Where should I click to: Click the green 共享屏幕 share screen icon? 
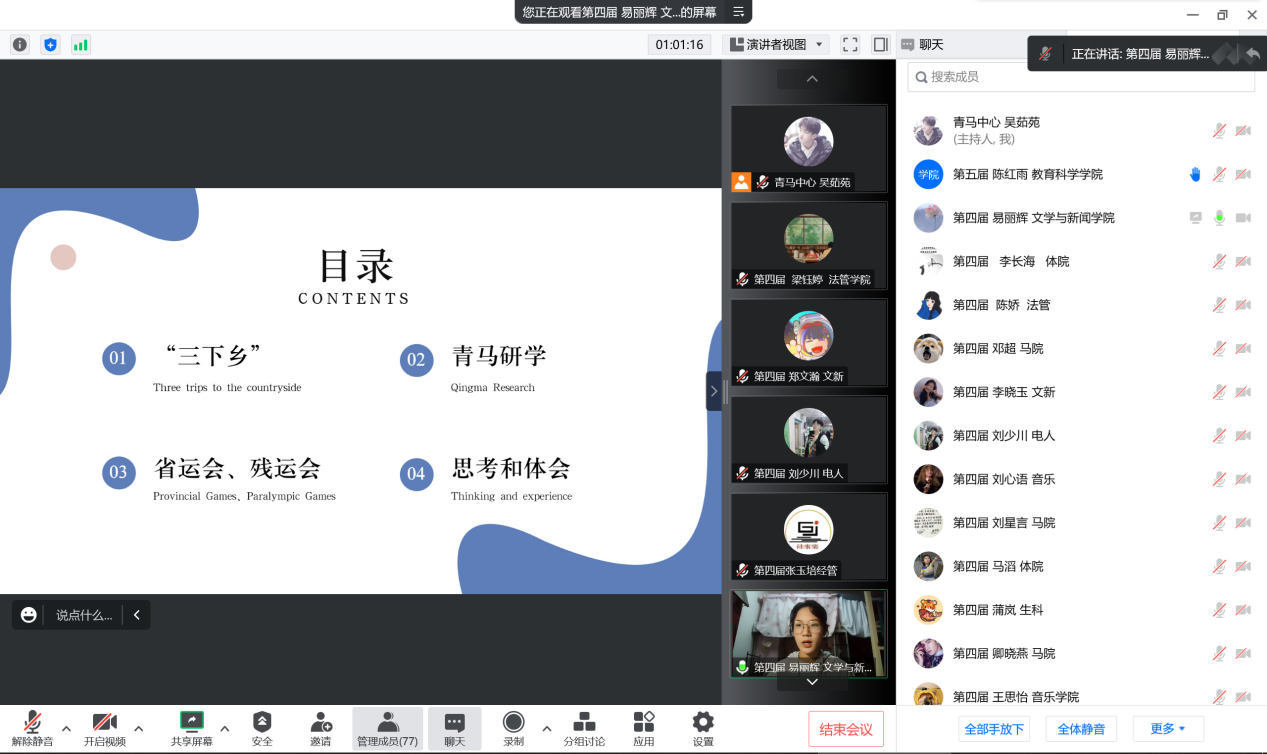[191, 722]
